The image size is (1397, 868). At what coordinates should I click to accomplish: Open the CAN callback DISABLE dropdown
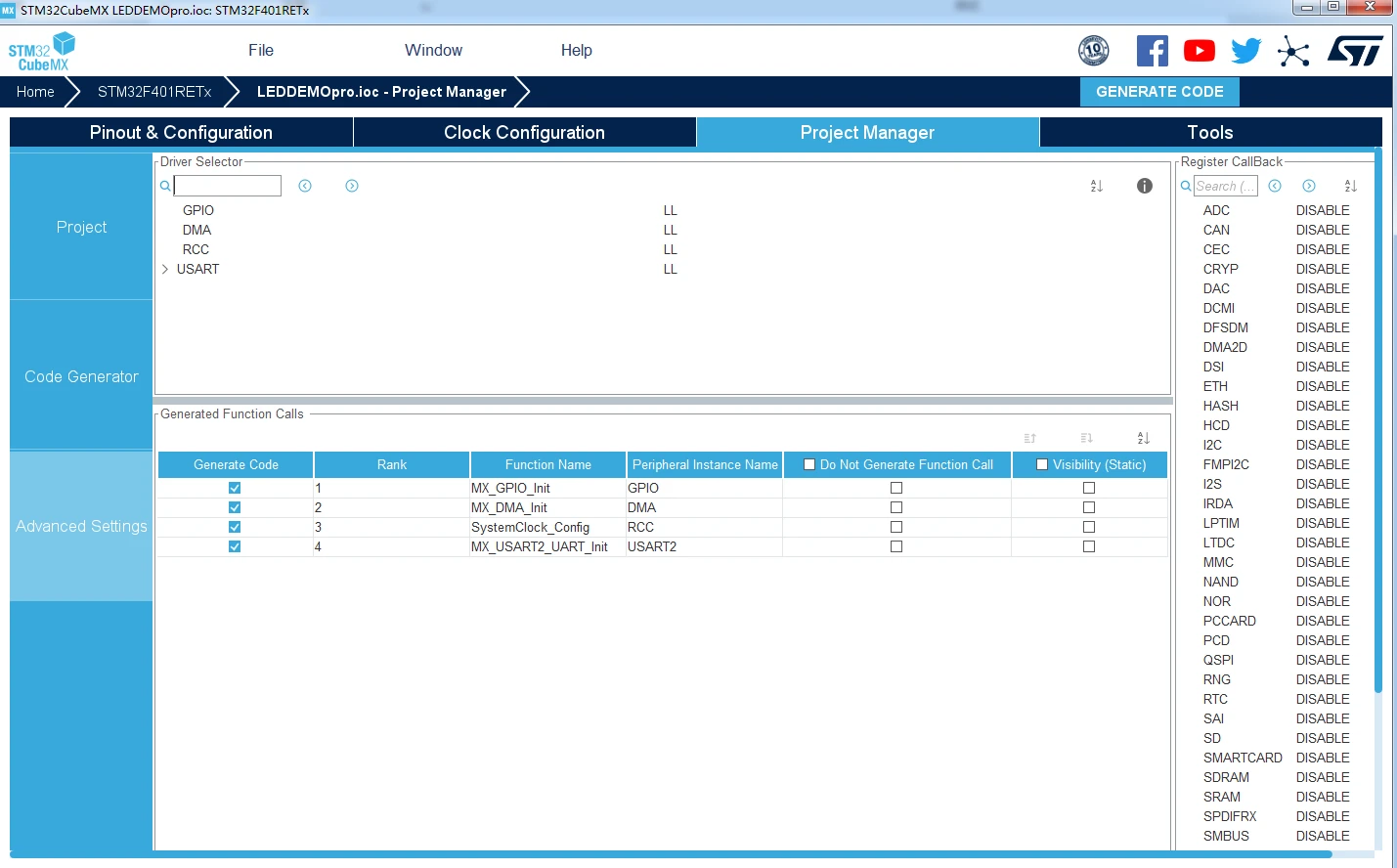pos(1323,230)
